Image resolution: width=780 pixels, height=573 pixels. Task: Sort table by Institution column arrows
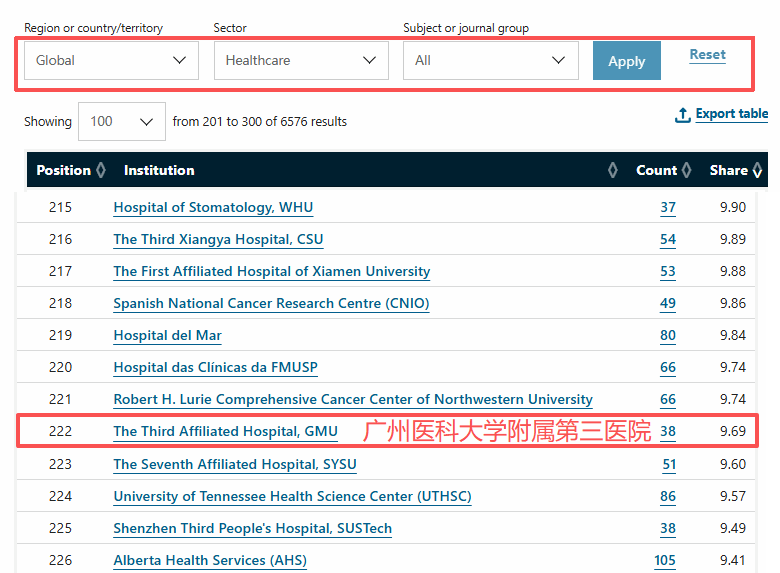612,170
